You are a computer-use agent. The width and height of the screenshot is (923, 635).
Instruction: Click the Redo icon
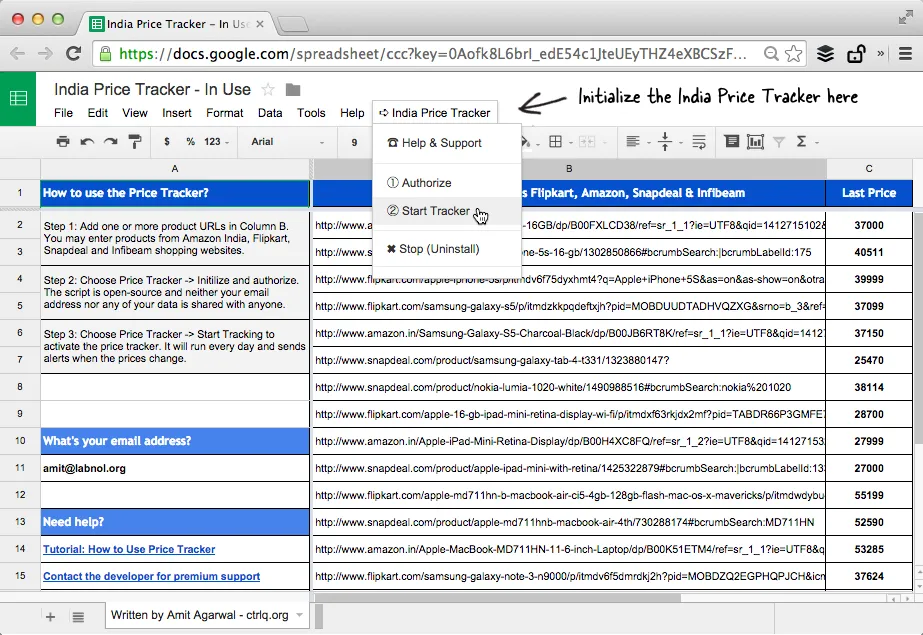pyautogui.click(x=109, y=141)
